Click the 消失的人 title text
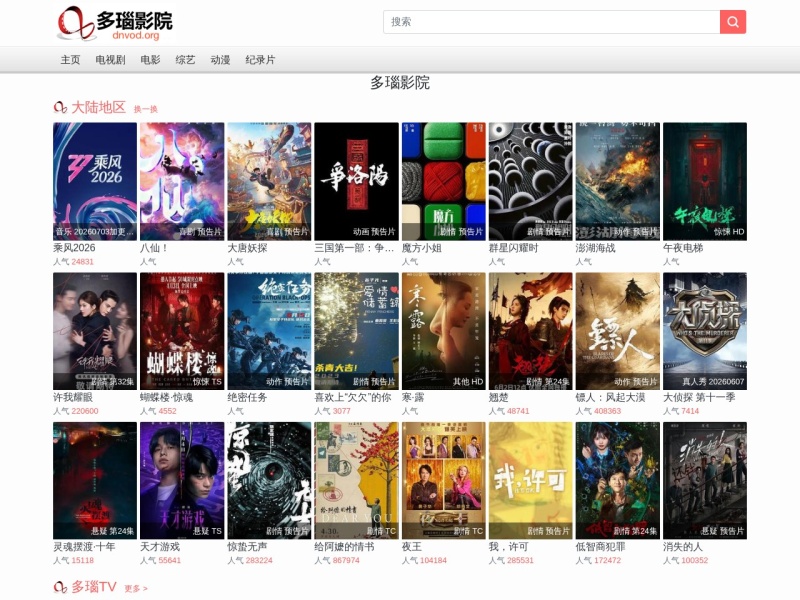This screenshot has width=800, height=600. pyautogui.click(x=683, y=547)
